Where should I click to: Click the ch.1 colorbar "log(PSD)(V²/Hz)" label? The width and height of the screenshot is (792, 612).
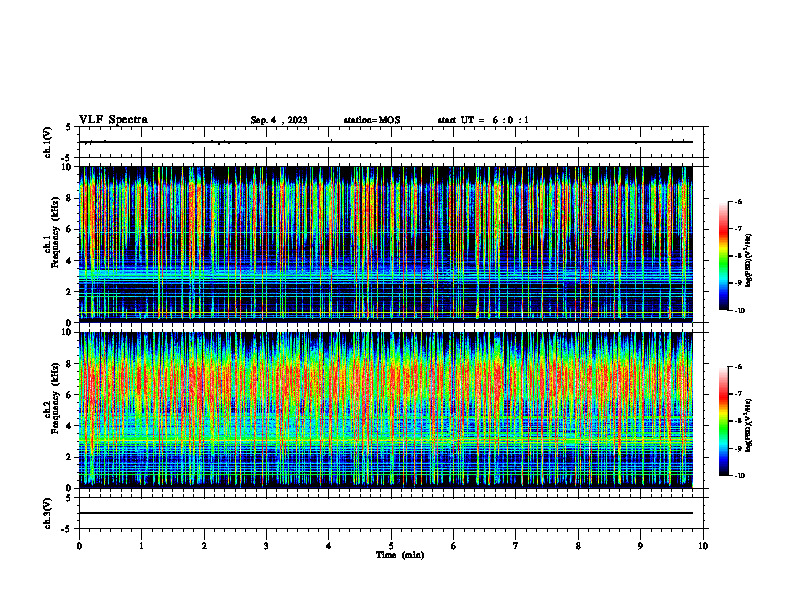749,261
